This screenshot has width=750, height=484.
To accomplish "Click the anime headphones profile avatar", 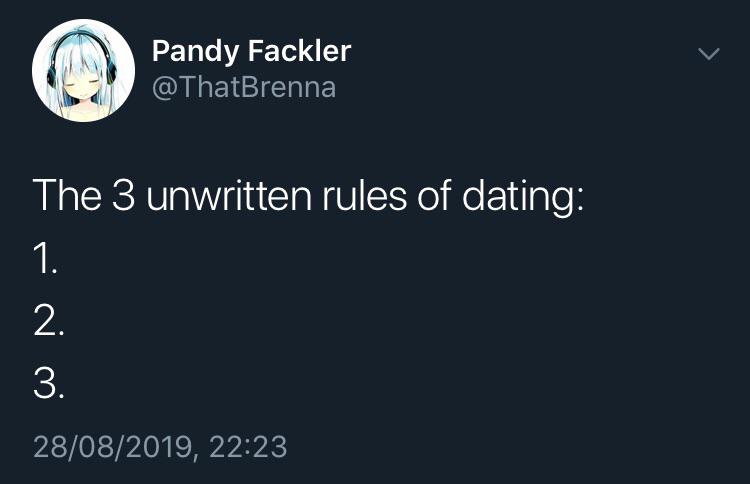I will click(x=84, y=70).
